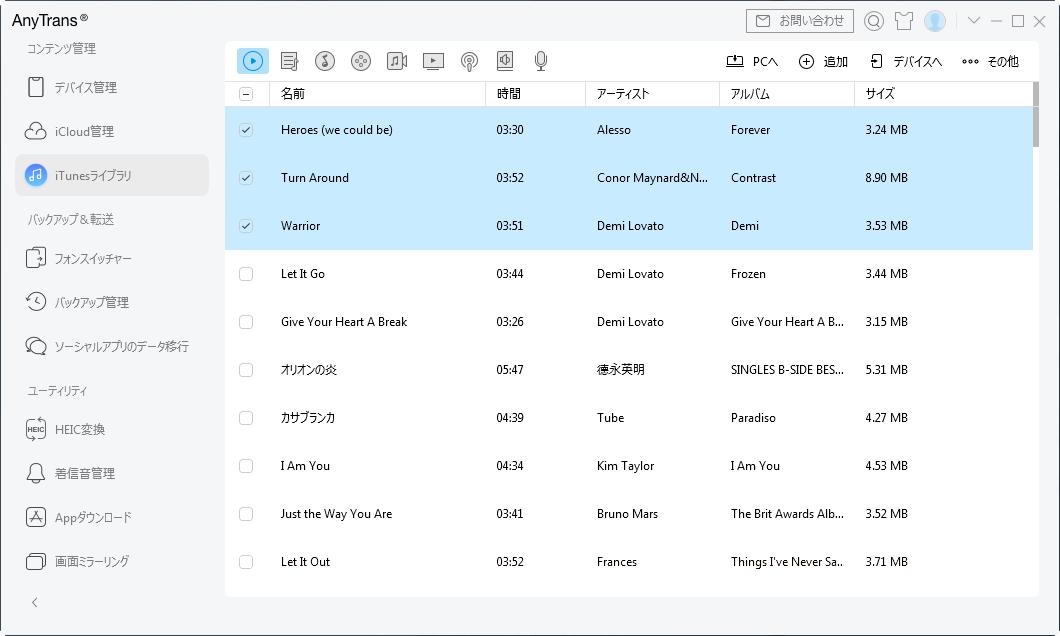This screenshot has width=1060, height=636.
Task: Click the デバイスへ transfer button
Action: (x=906, y=62)
